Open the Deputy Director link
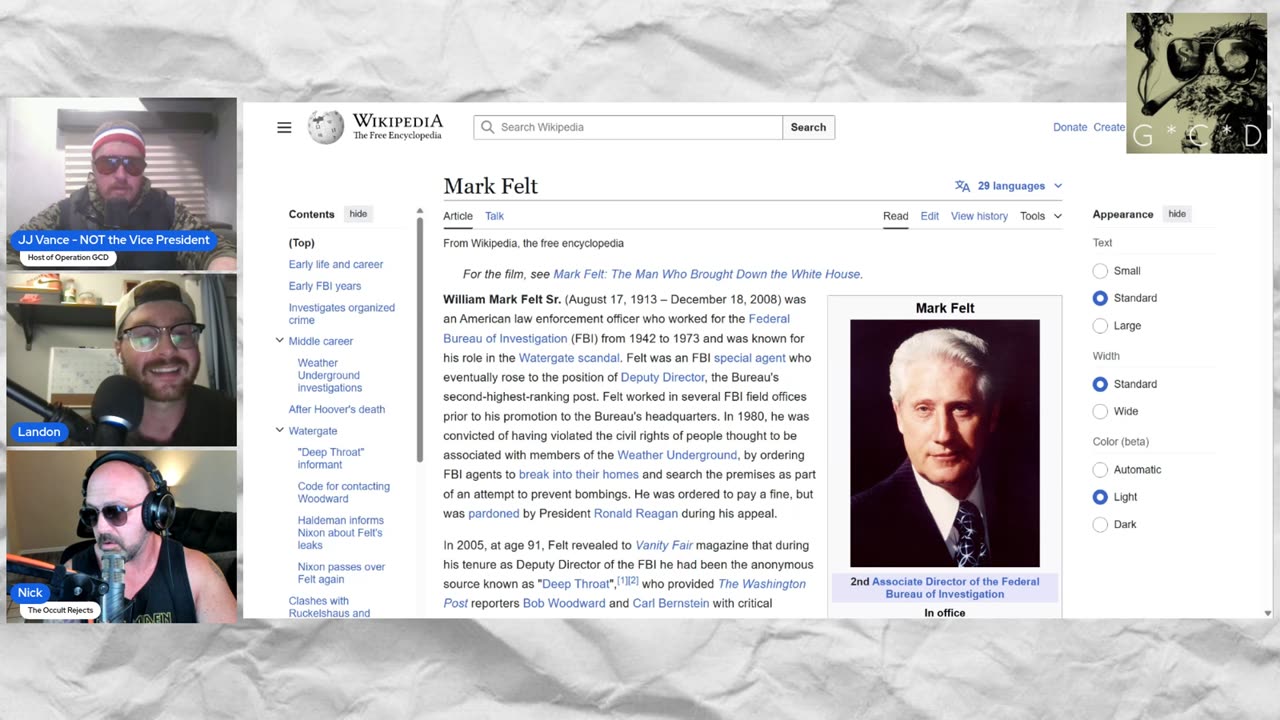The image size is (1280, 720). coord(663,377)
